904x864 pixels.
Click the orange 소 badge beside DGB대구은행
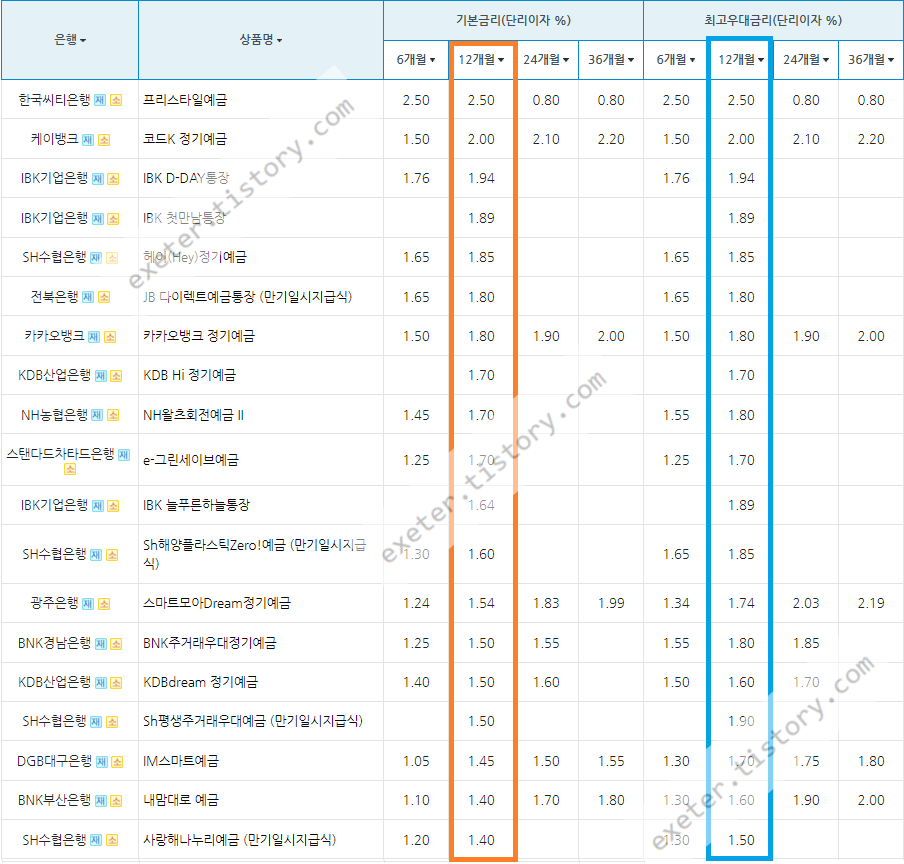pos(117,761)
